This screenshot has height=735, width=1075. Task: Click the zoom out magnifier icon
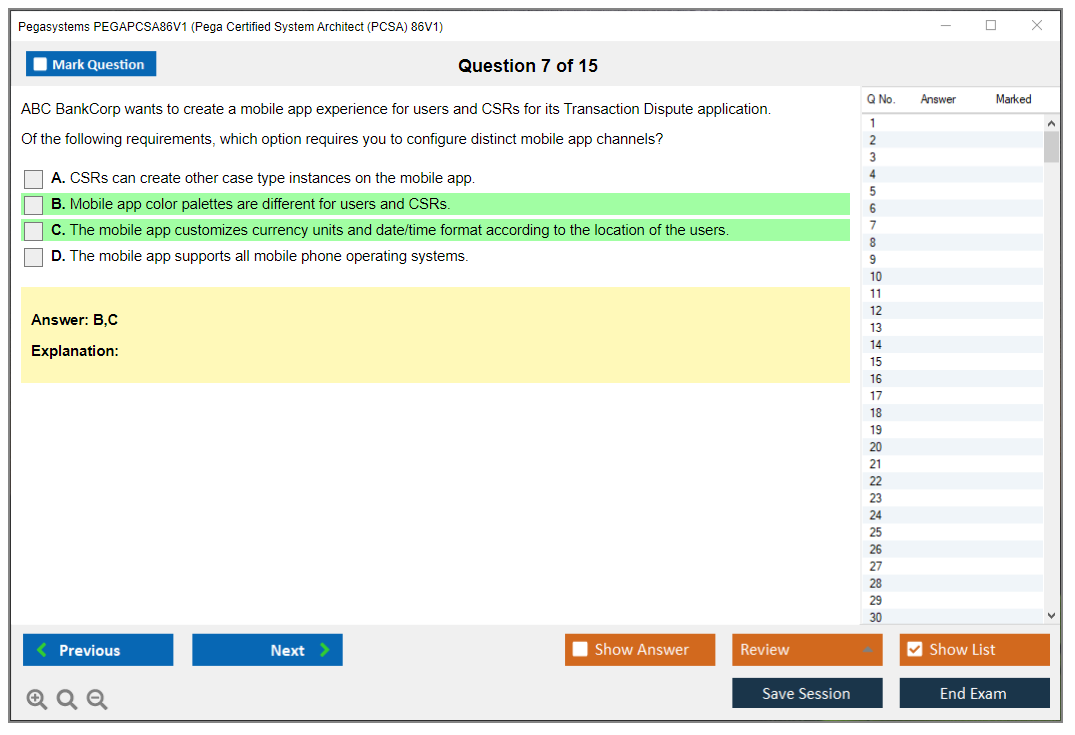pos(97,700)
